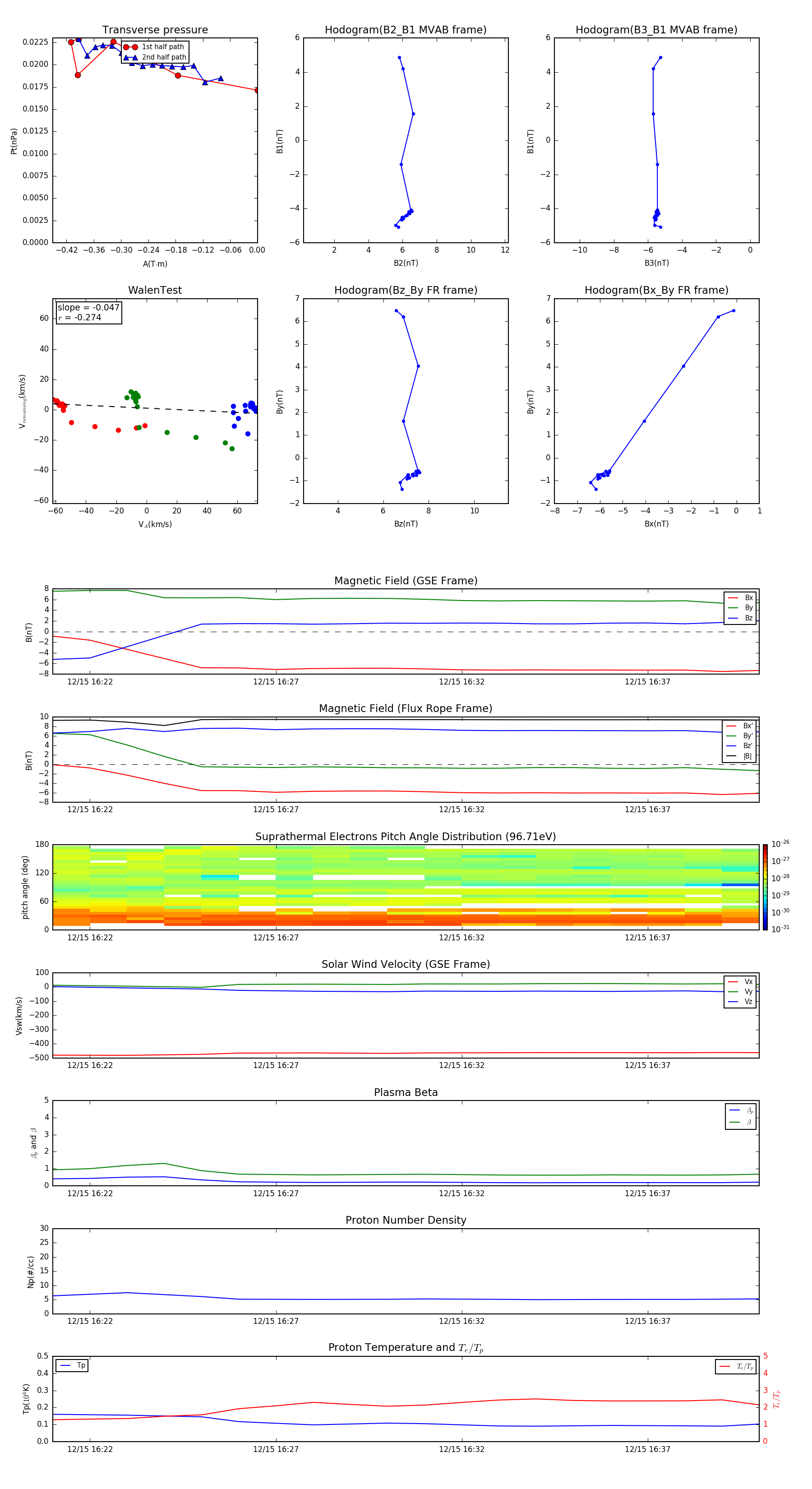This screenshot has width=812, height=1489.
Task: Click the red Te/Tp right y-axis label
Action: [x=777, y=1399]
